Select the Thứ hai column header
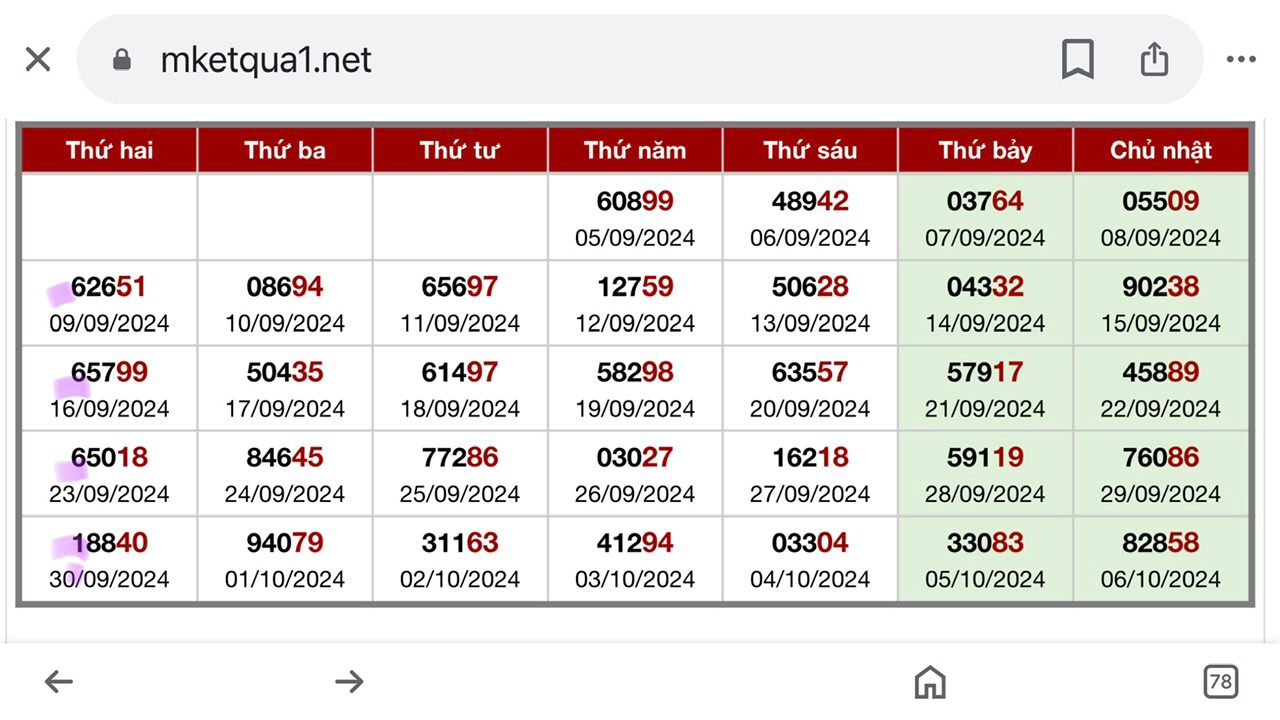Viewport: 1280px width, 720px height. pos(109,151)
